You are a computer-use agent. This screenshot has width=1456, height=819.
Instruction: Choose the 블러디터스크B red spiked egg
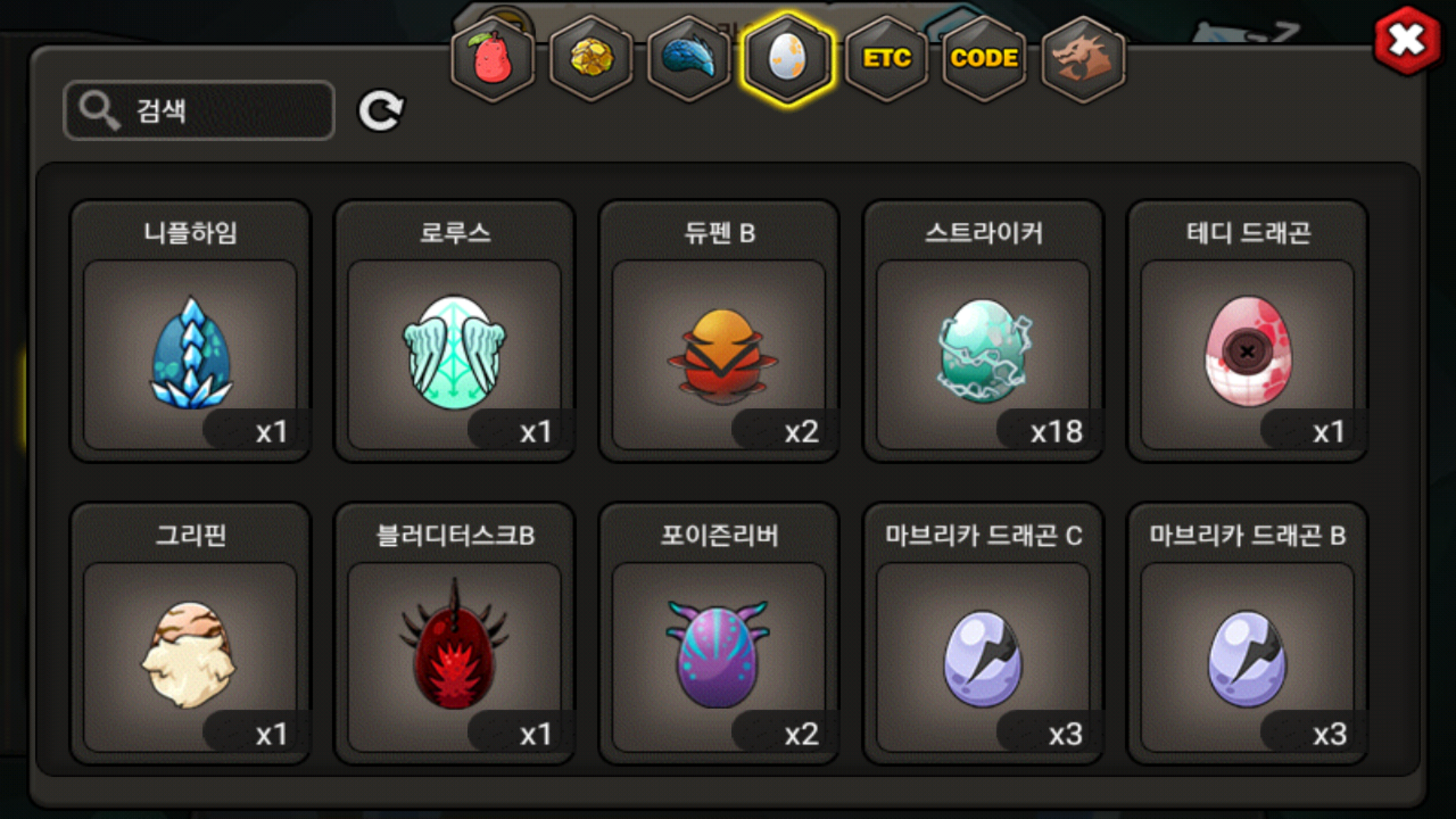tap(455, 633)
